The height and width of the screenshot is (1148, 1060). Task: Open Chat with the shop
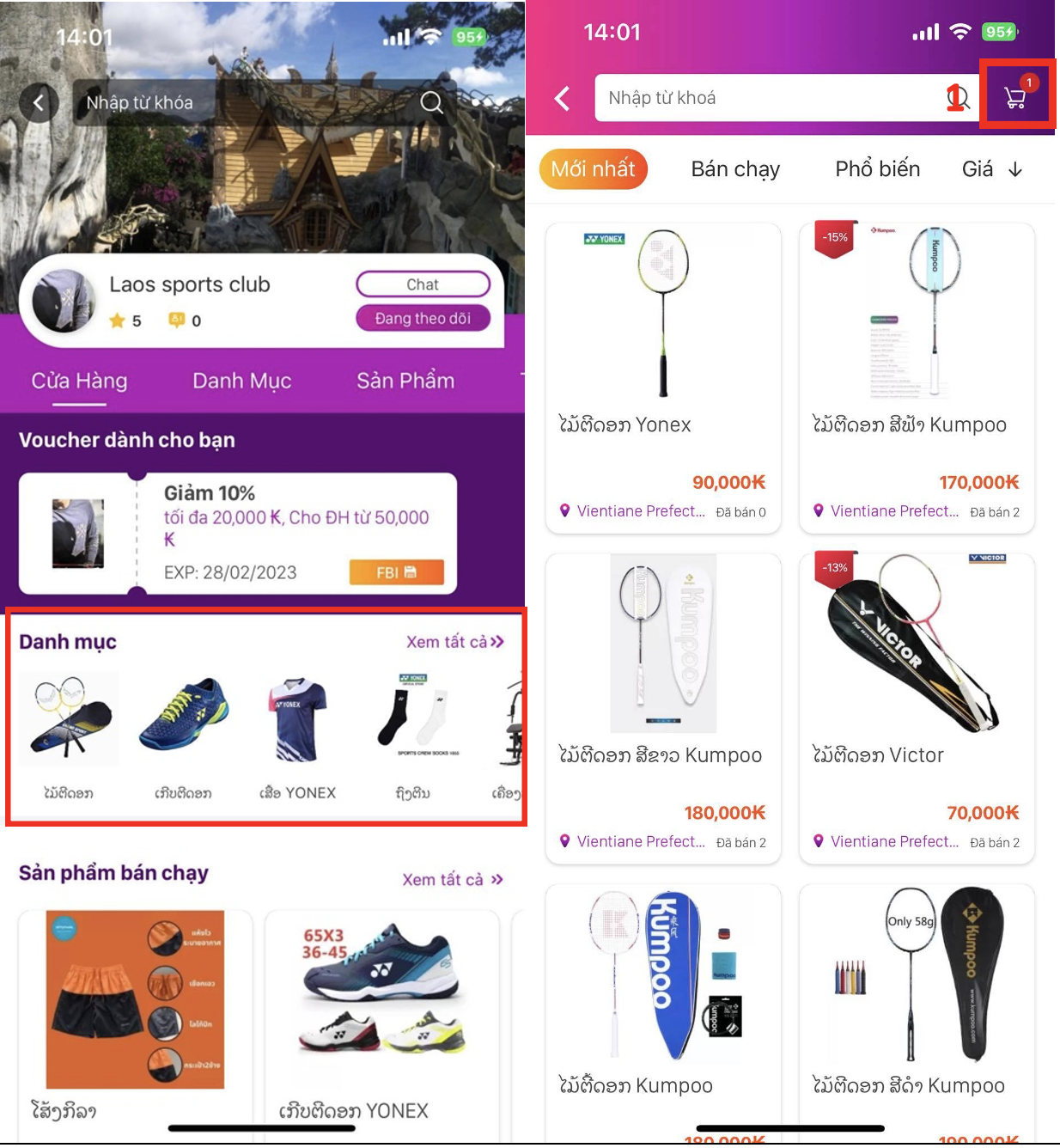[423, 284]
